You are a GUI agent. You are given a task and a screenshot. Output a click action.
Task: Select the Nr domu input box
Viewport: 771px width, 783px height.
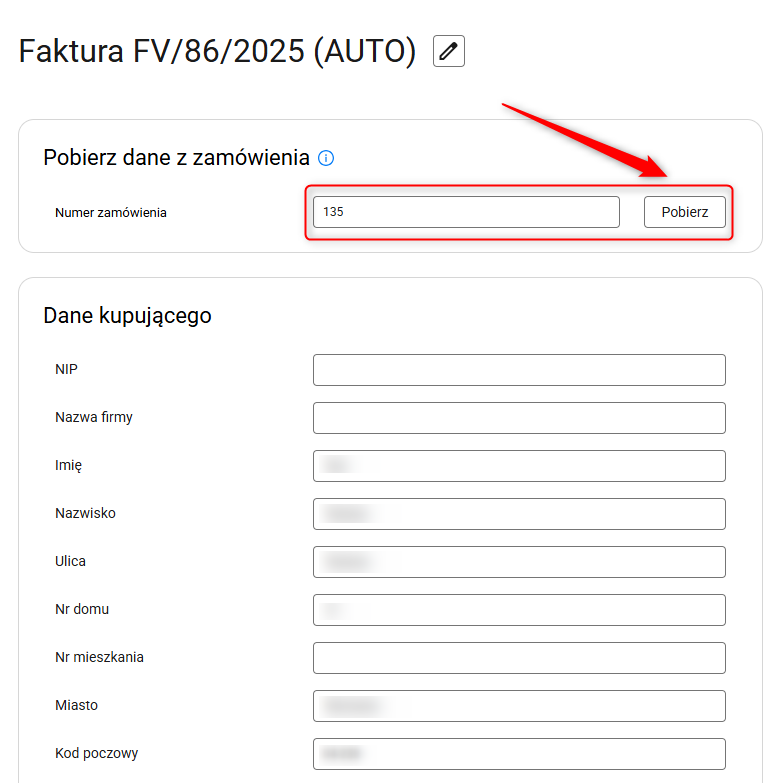(x=518, y=610)
